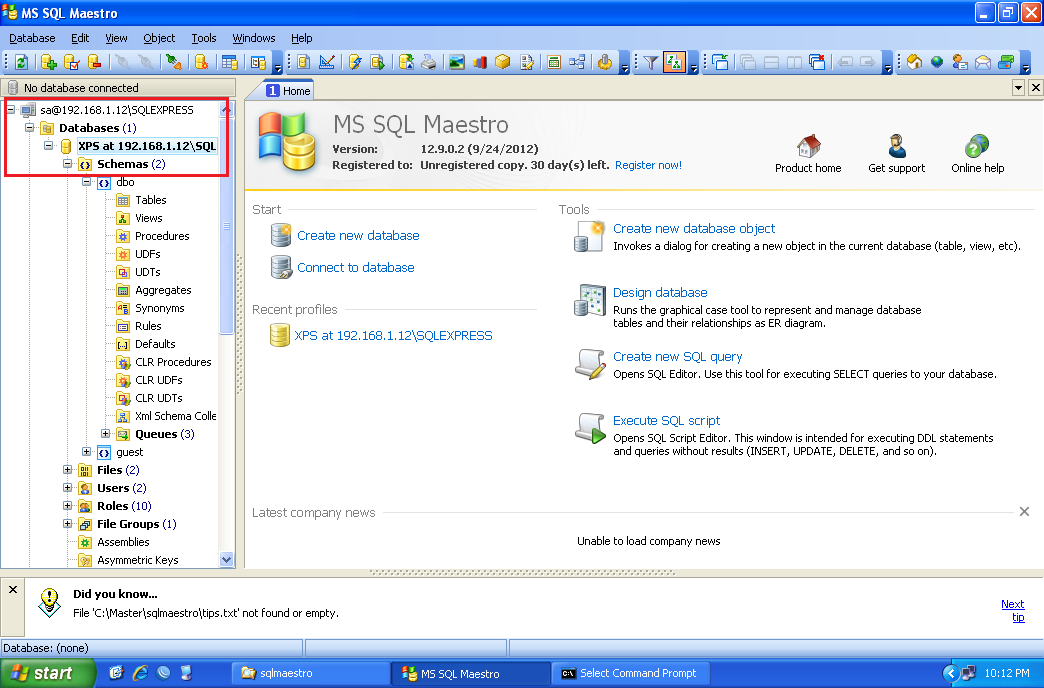
Task: Click the Close all windows toolbar icon
Action: (817, 63)
